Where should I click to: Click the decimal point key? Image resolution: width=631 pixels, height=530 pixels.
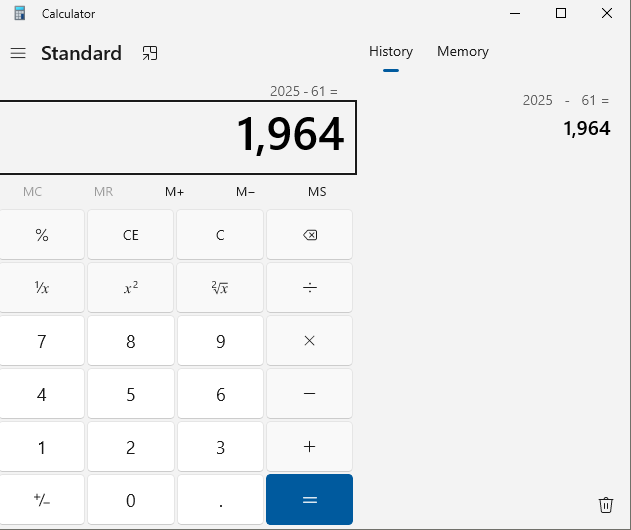[220, 500]
